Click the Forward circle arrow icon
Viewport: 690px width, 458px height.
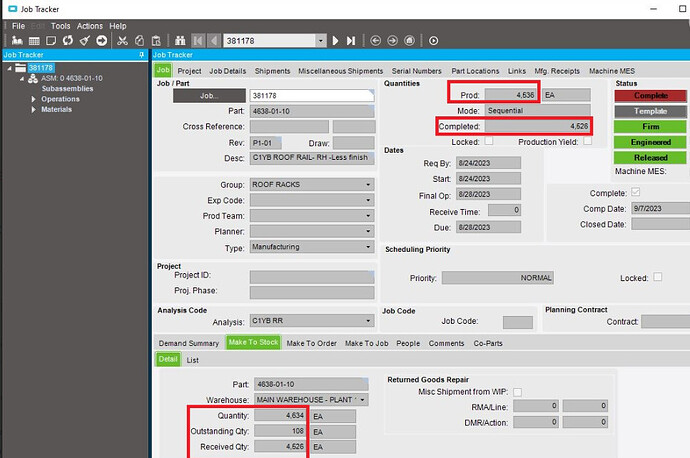(x=392, y=40)
